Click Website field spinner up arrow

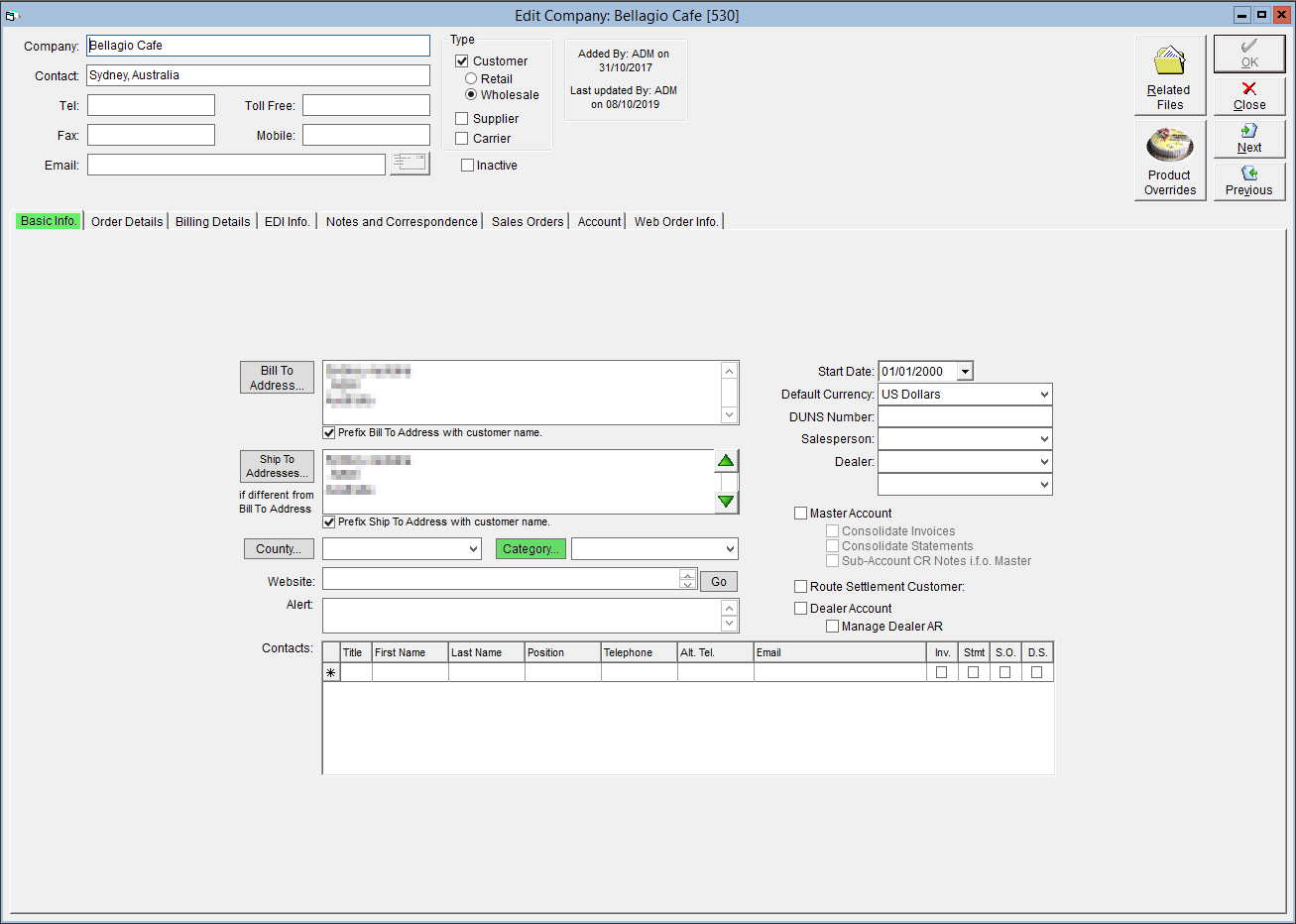(x=687, y=575)
